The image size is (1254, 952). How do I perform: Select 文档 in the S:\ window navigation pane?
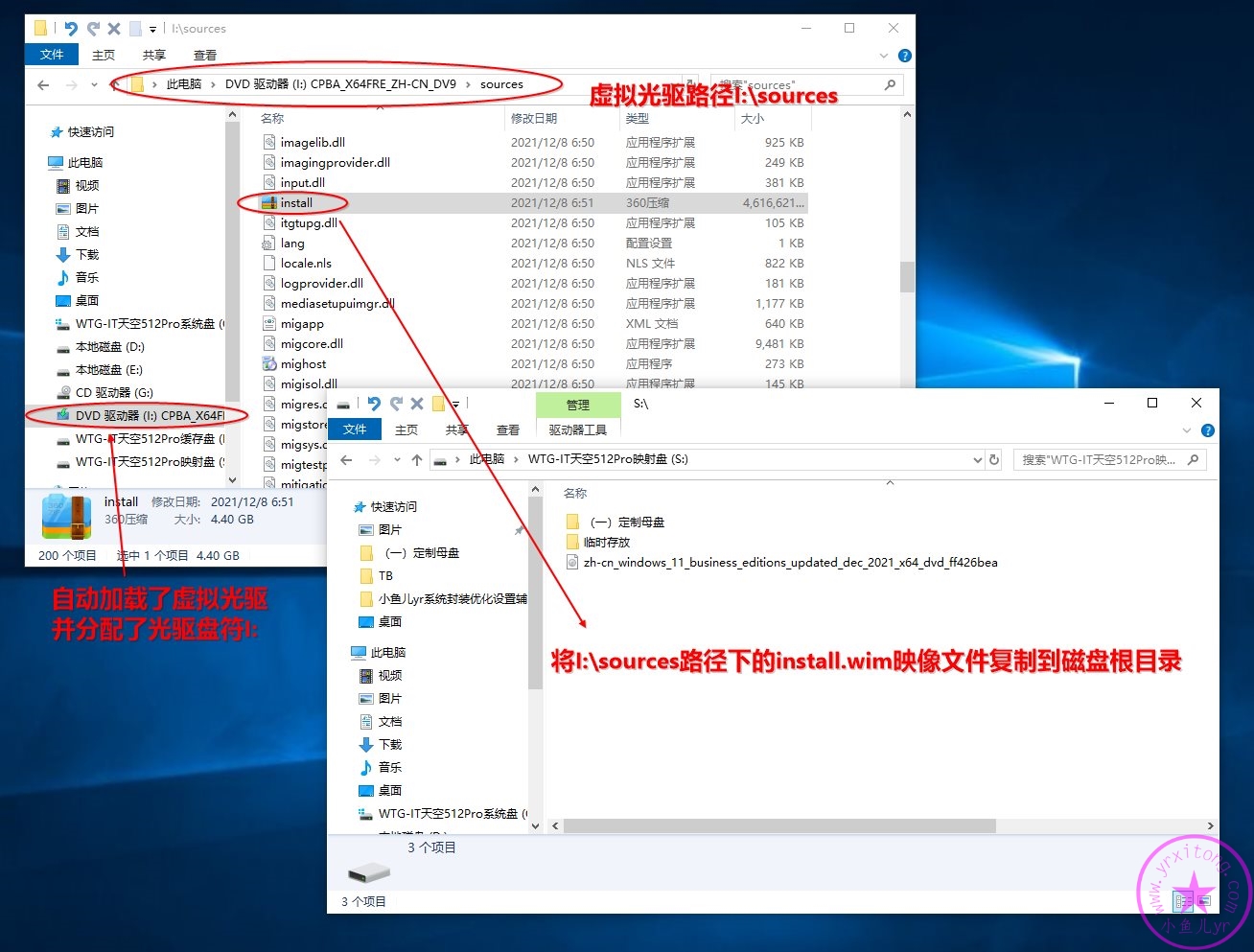(389, 722)
